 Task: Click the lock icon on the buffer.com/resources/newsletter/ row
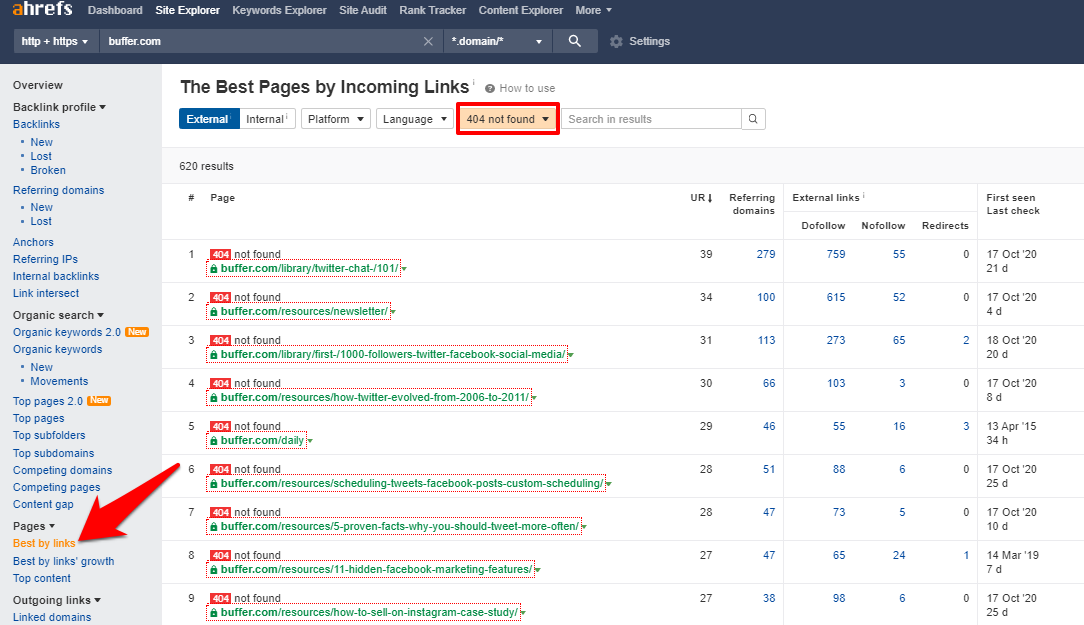213,312
